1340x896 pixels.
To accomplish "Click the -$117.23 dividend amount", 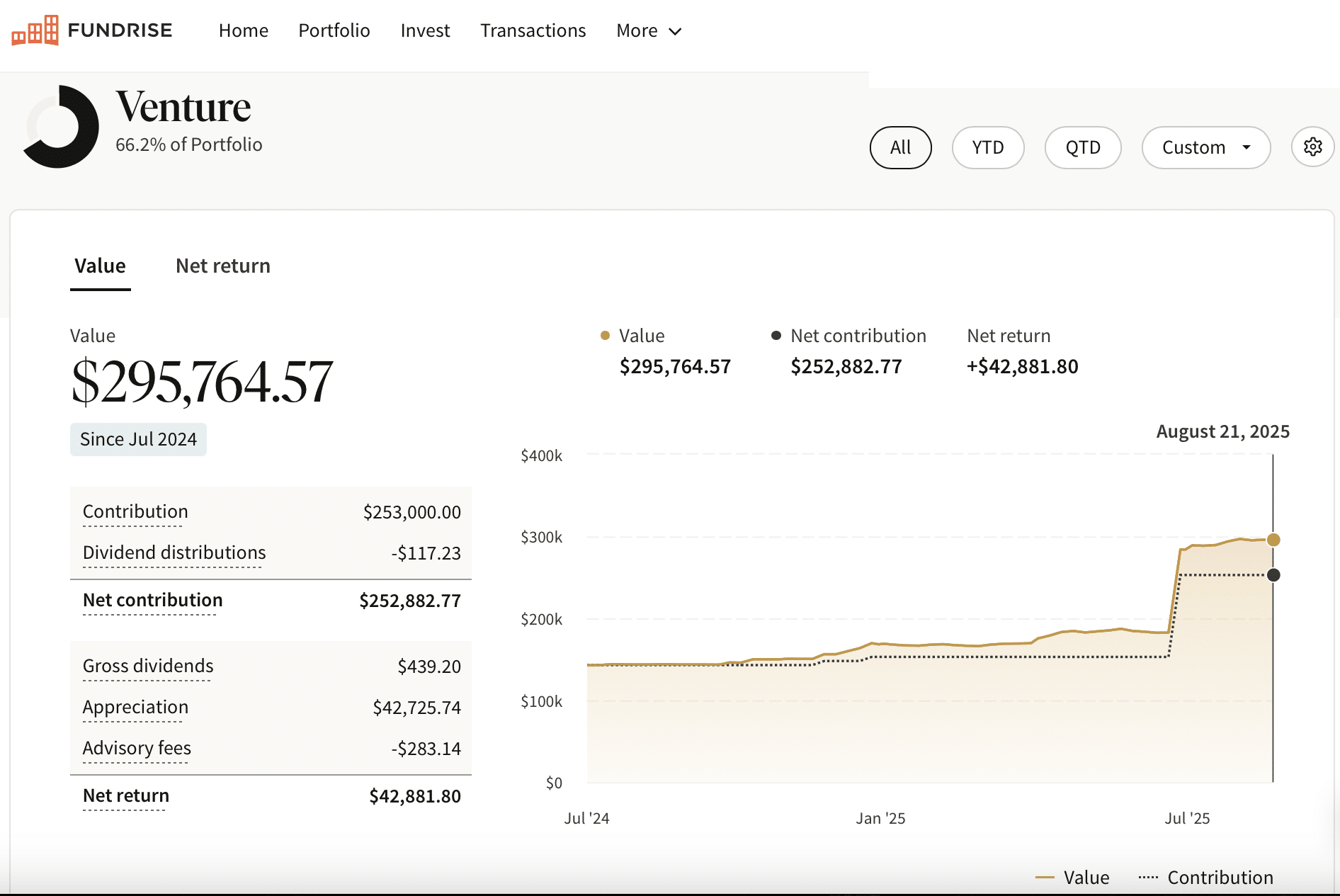I will (426, 553).
